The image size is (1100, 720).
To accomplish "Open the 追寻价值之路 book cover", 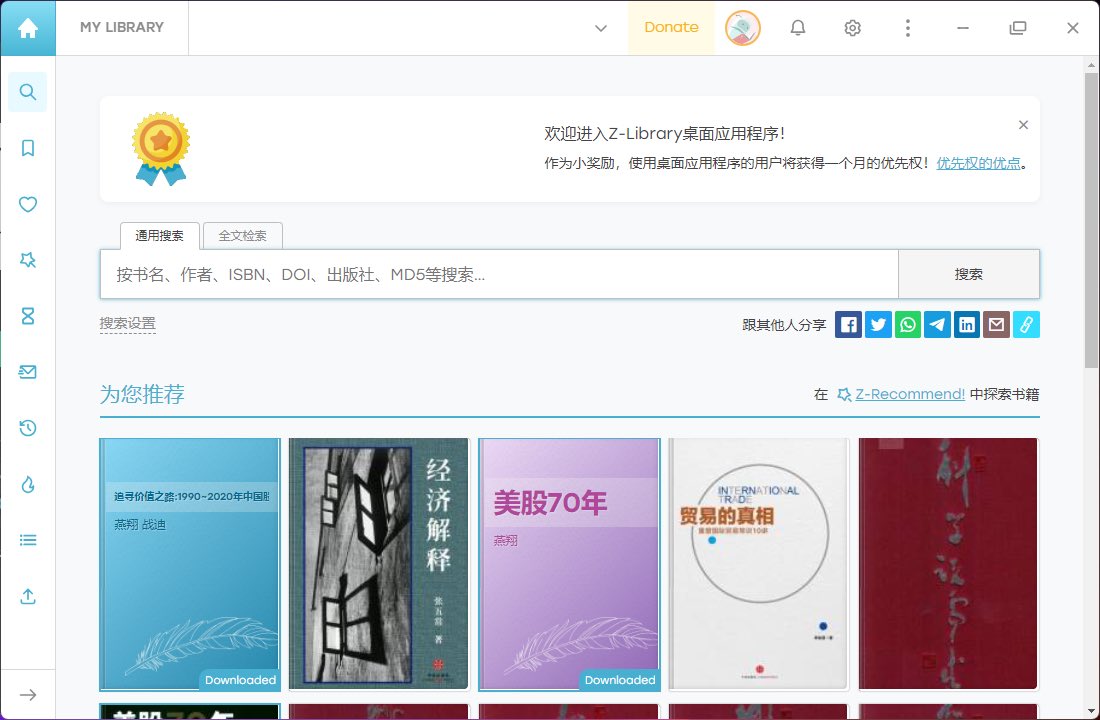I will point(190,564).
